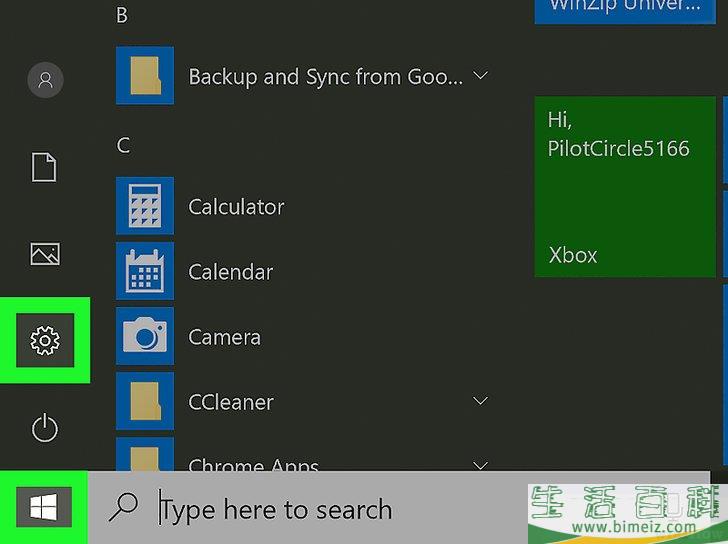Select the Calculator app name
This screenshot has height=544, width=728.
coord(236,207)
